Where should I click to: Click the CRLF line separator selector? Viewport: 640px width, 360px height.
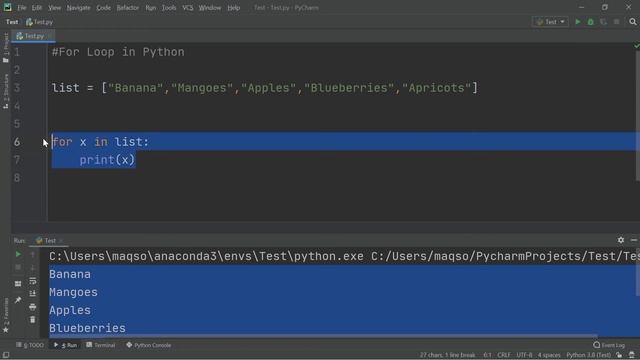[504, 355]
